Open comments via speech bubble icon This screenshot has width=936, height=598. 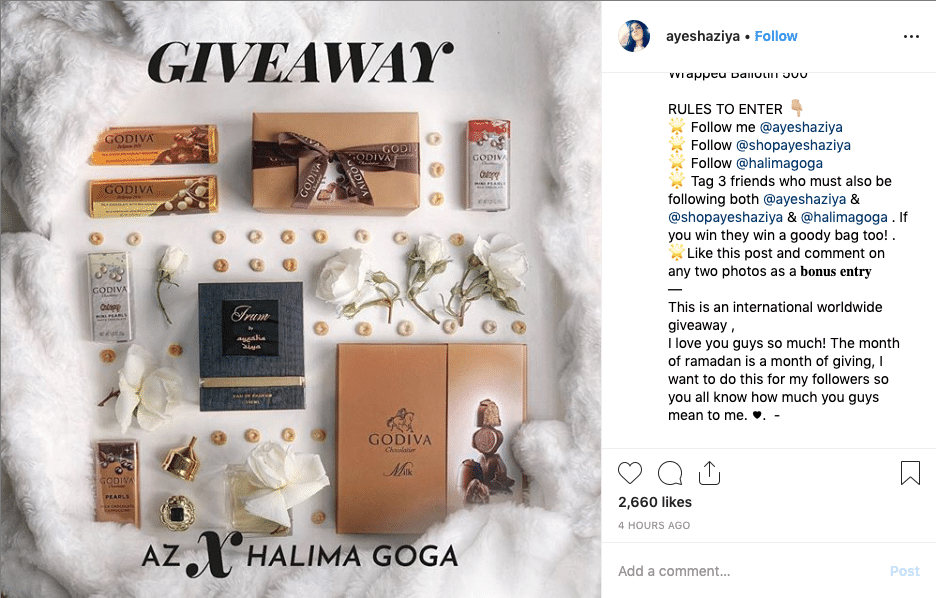click(x=670, y=473)
